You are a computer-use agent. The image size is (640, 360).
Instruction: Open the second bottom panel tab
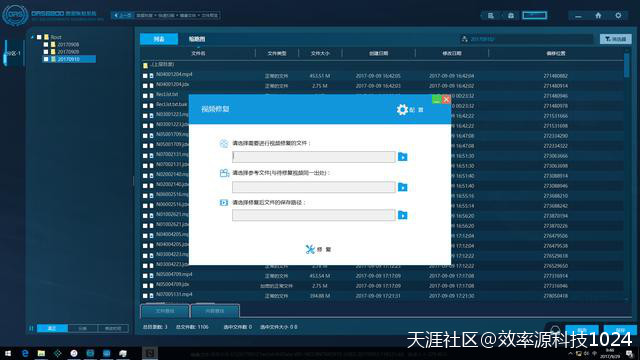coord(215,311)
